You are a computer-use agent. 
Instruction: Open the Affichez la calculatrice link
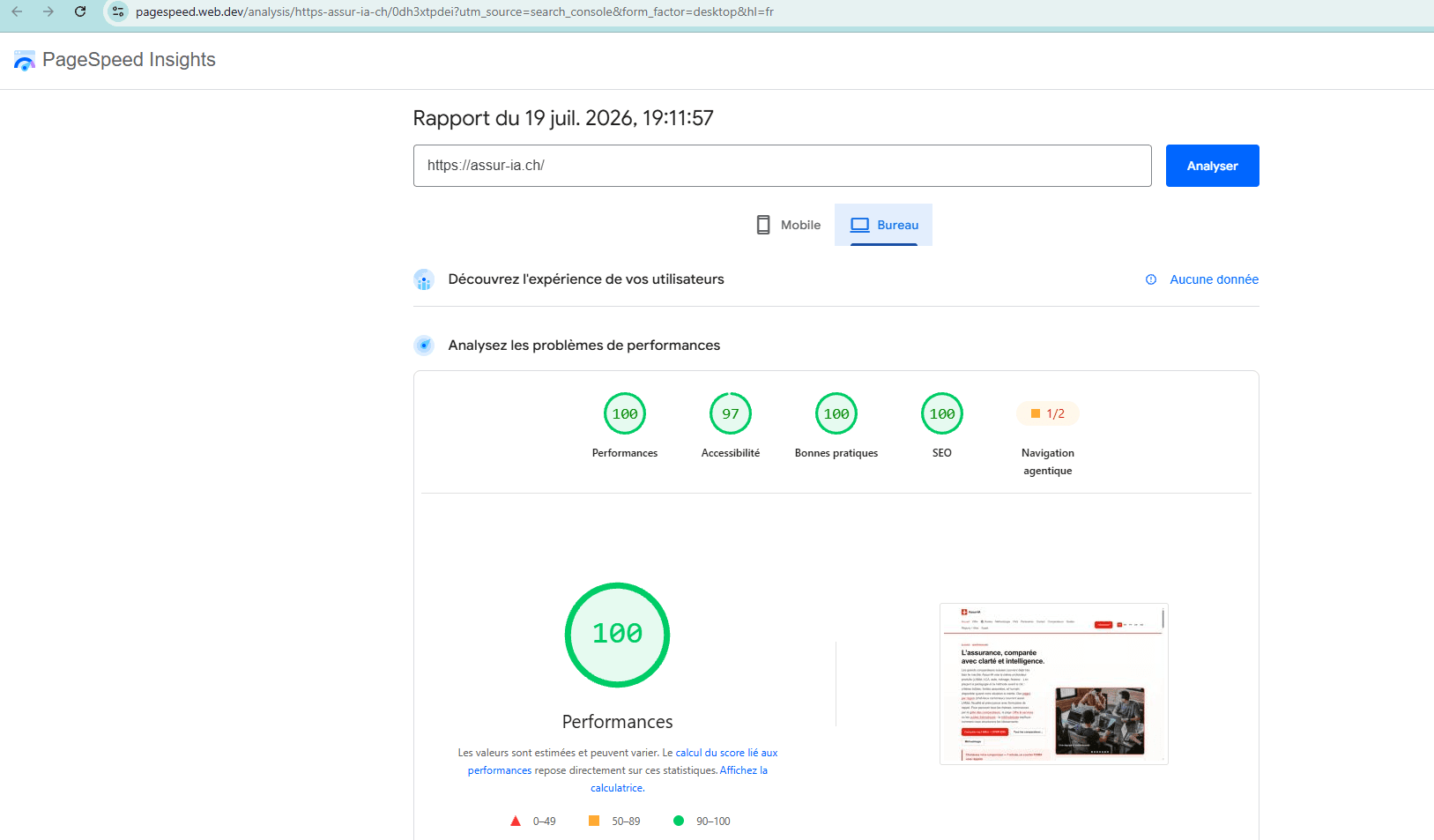tap(743, 770)
